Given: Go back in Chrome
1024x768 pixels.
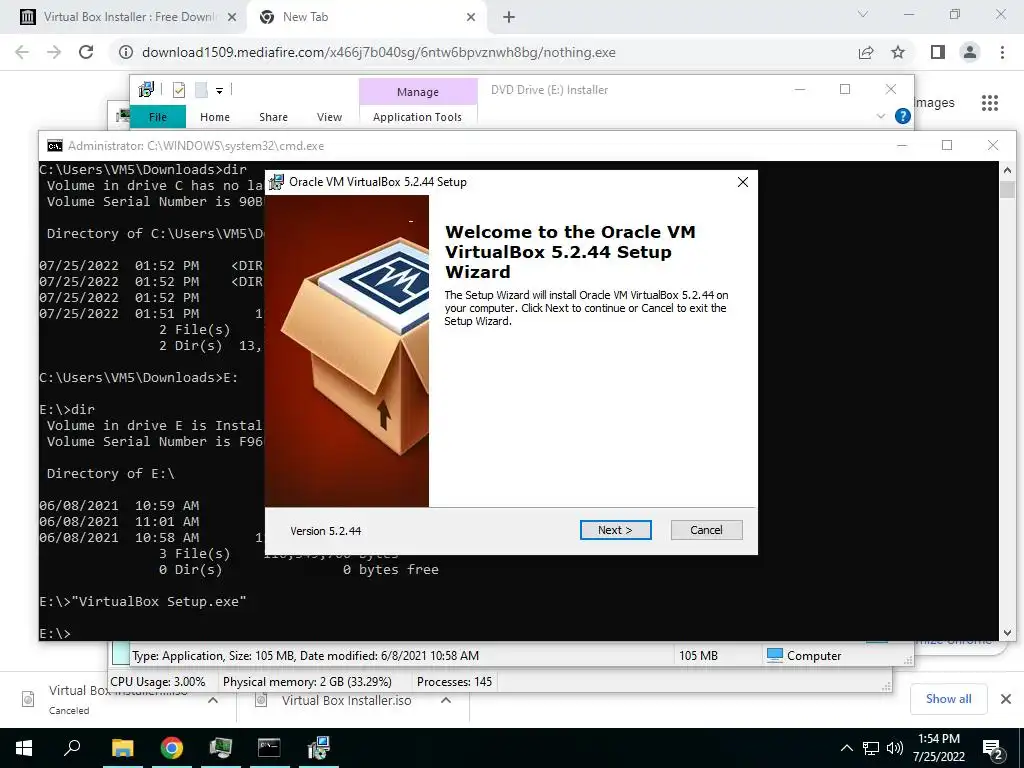Looking at the screenshot, I should pyautogui.click(x=22, y=52).
